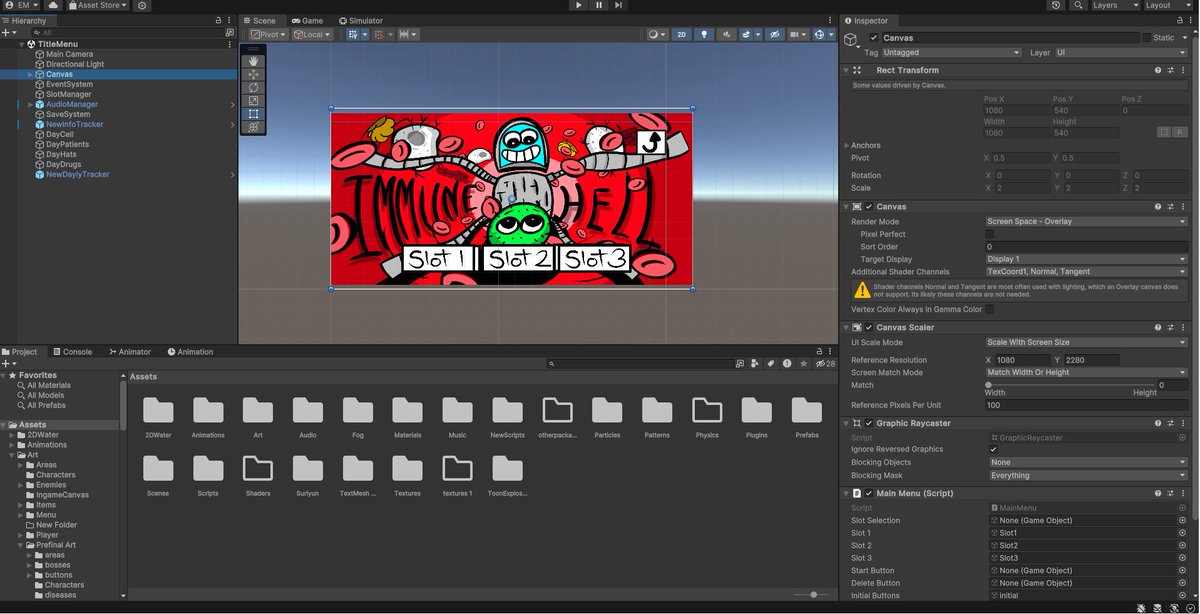Switch to the Simulator tab
Viewport: 1200px width, 614px height.
[360, 20]
